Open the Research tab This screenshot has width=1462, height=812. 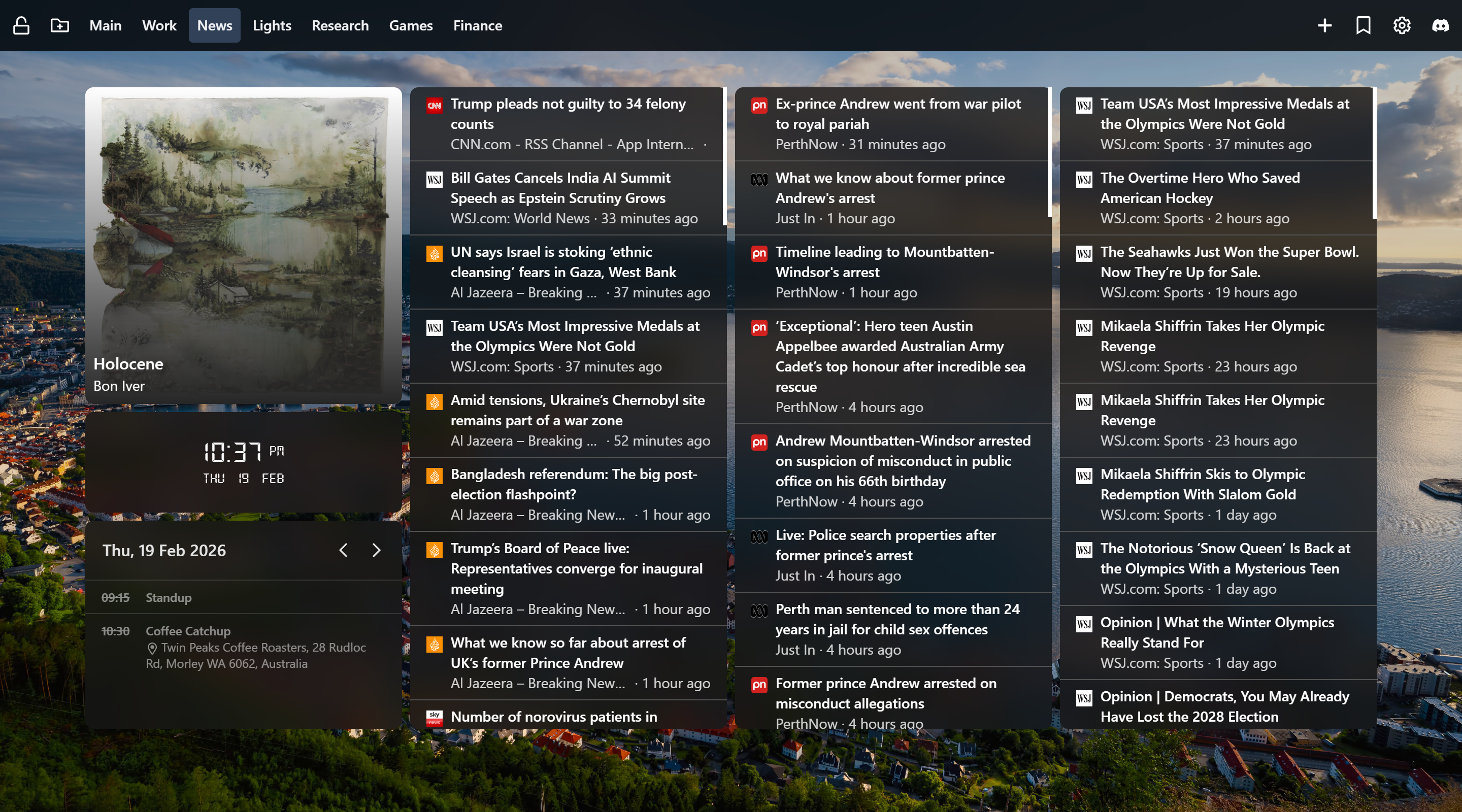(x=340, y=25)
